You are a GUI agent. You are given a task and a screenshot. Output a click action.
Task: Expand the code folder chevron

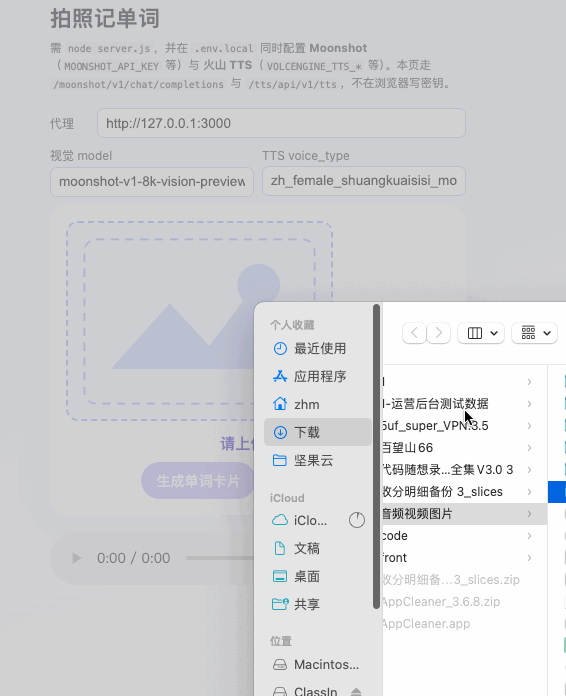click(529, 536)
